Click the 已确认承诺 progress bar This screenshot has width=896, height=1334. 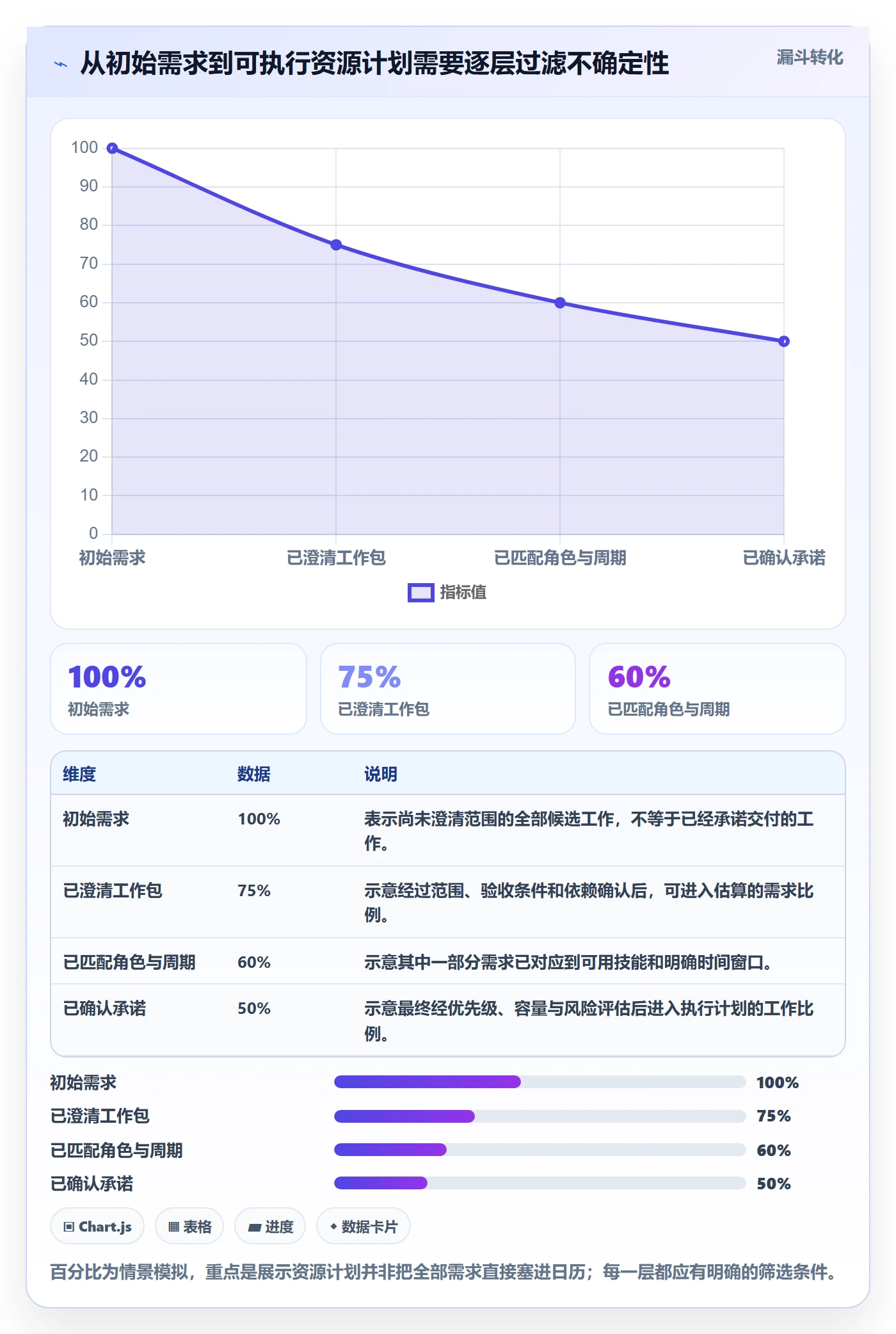[540, 1183]
